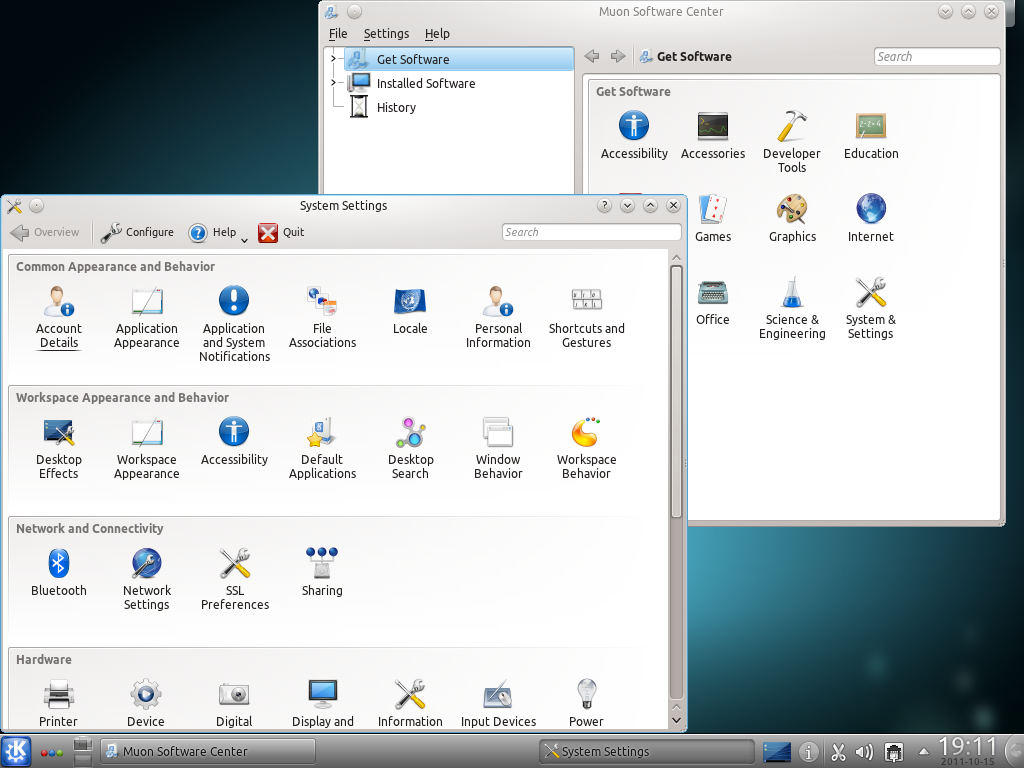Browse Games category in Muon
Image resolution: width=1024 pixels, height=768 pixels.
tap(712, 218)
